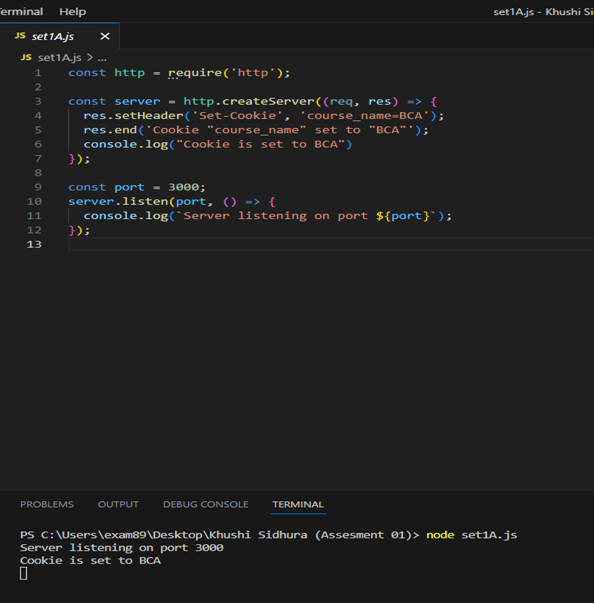Screen dimensions: 595x604
Task: Click the JS icon on set1A.js tab
Action: pyautogui.click(x=20, y=36)
